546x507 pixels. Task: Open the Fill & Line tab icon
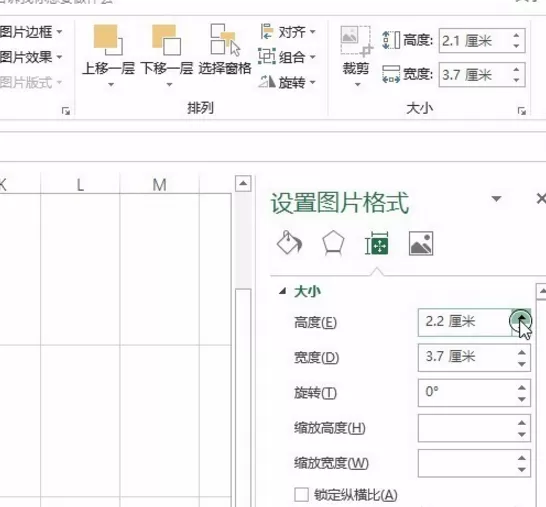289,243
